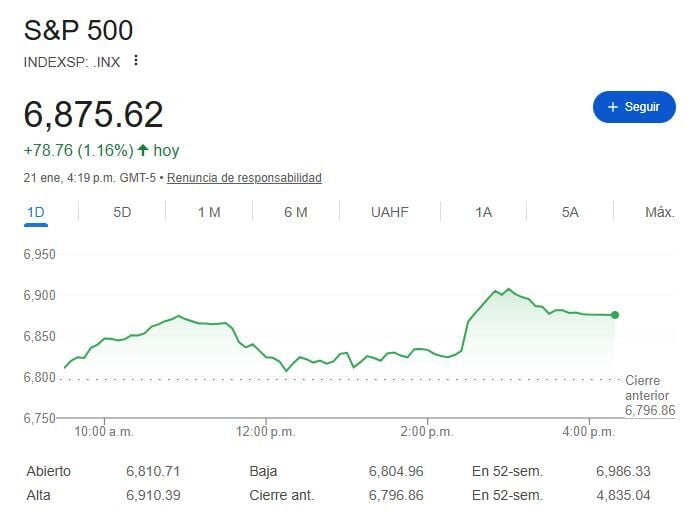The height and width of the screenshot is (525, 696).
Task: Click the green endpoint dot on chart
Action: click(x=615, y=315)
